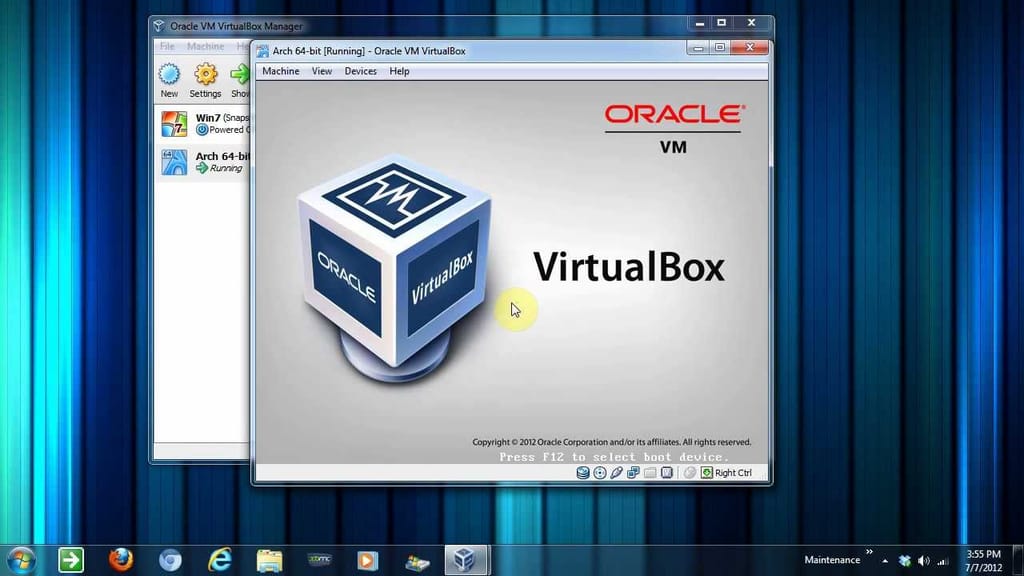
Task: Minimize the VirtualBox Manager window
Action: (700, 23)
